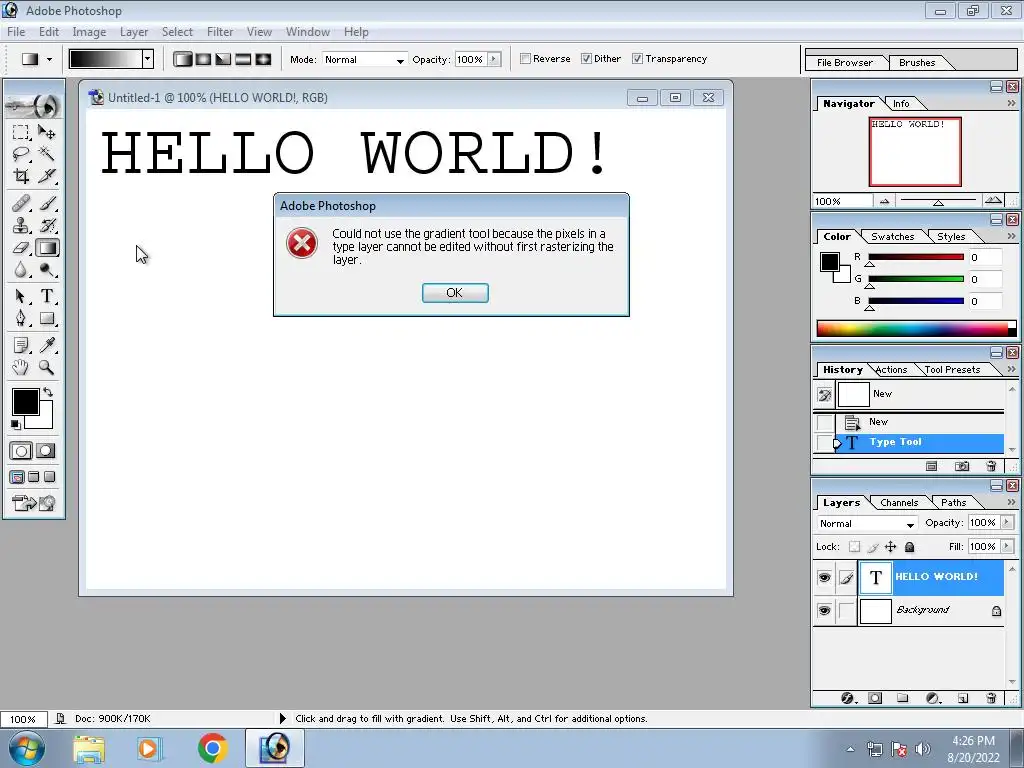Image resolution: width=1024 pixels, height=768 pixels.
Task: Click OK in the error dialog
Action: click(455, 293)
